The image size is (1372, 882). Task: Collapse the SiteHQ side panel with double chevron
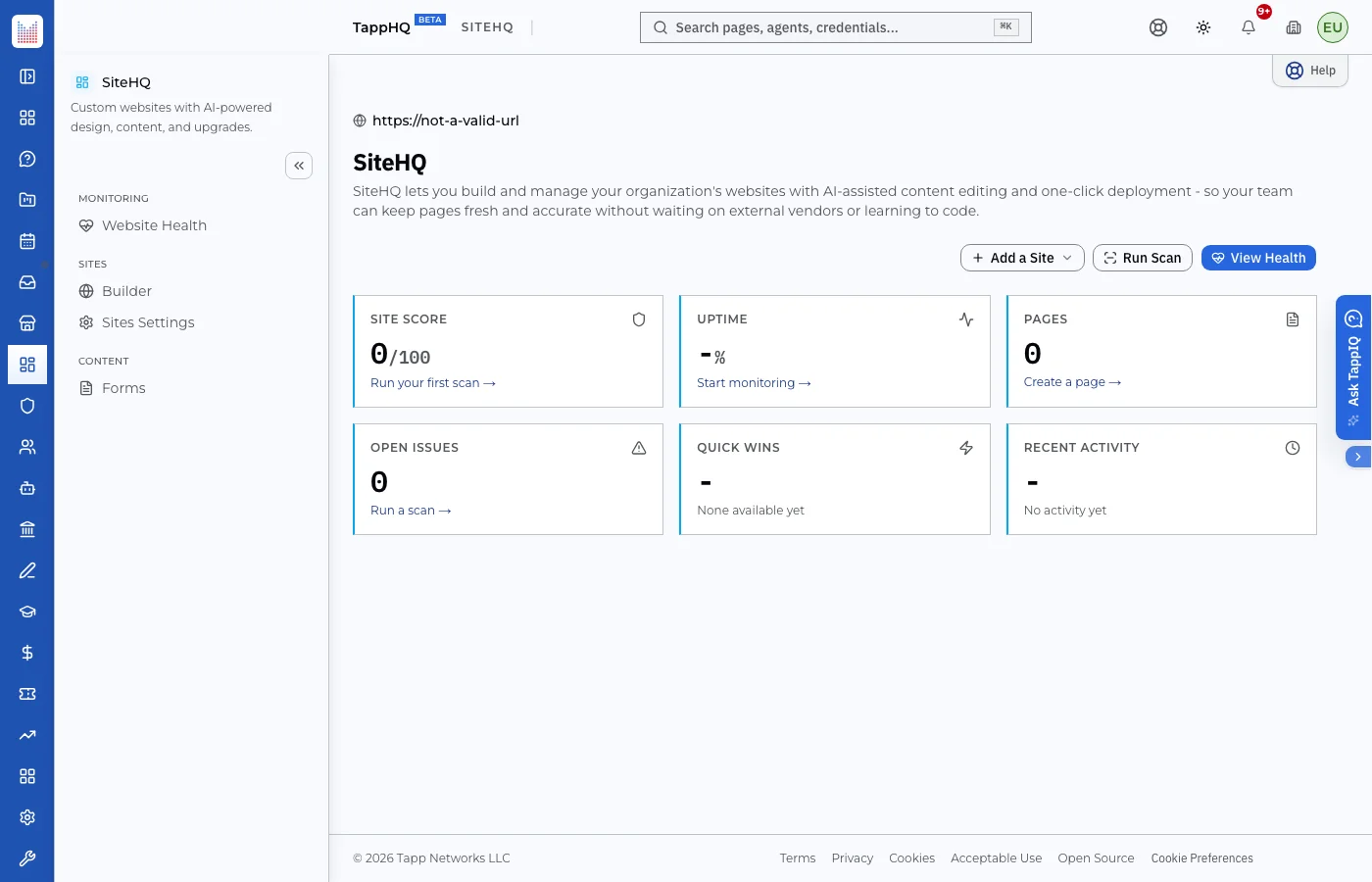(x=299, y=166)
